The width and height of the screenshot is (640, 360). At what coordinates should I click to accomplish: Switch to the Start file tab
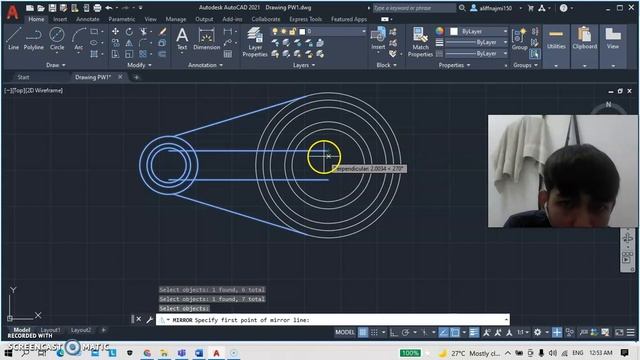click(x=23, y=77)
